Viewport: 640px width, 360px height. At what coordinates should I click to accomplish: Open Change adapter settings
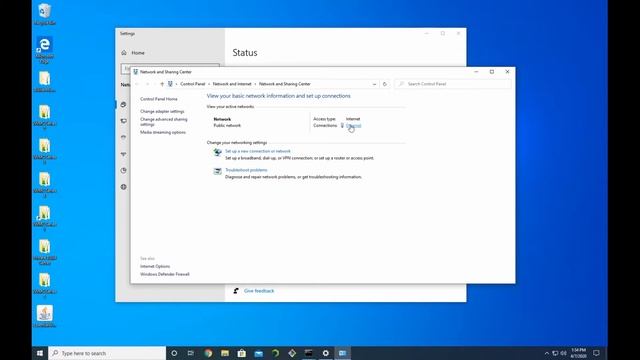[162, 111]
